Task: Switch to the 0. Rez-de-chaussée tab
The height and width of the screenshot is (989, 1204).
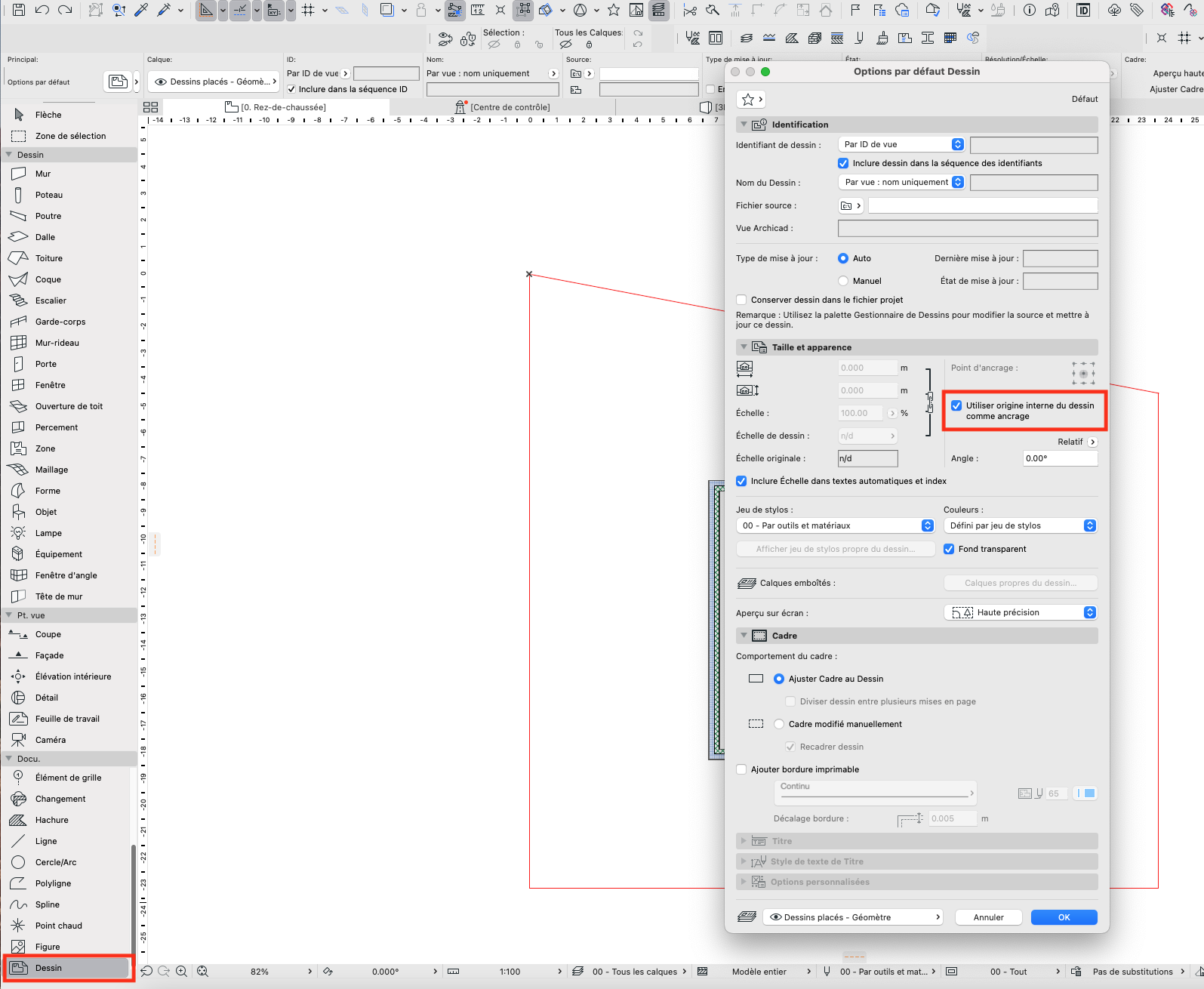Action: 277,107
